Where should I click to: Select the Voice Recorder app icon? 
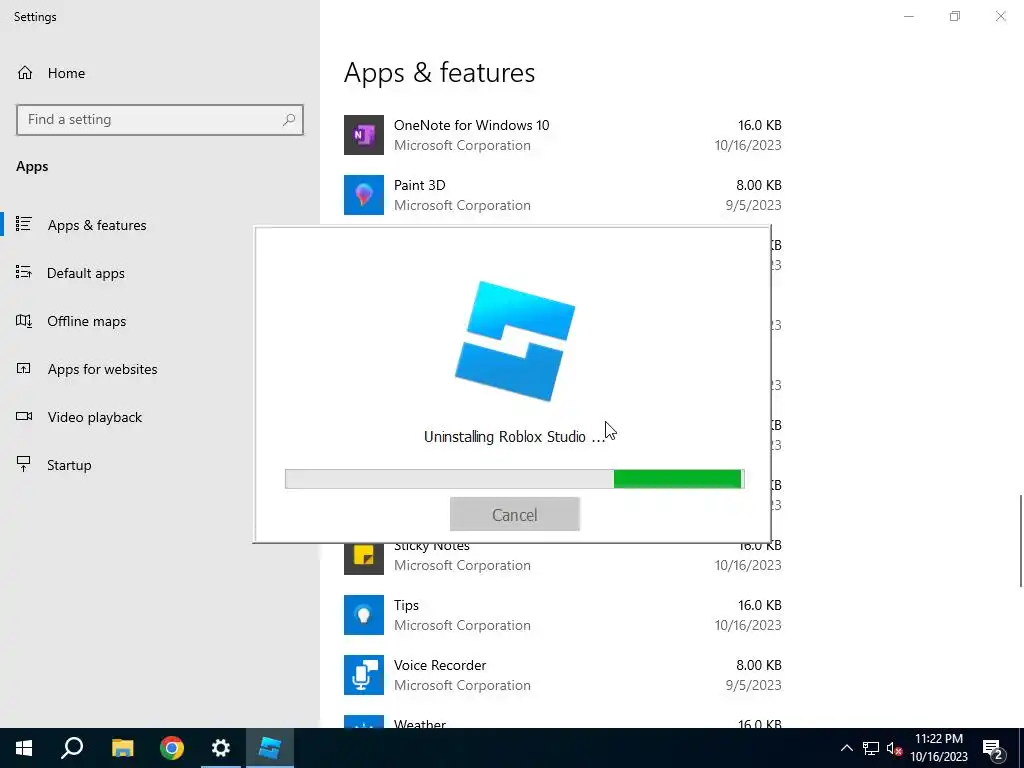(364, 675)
